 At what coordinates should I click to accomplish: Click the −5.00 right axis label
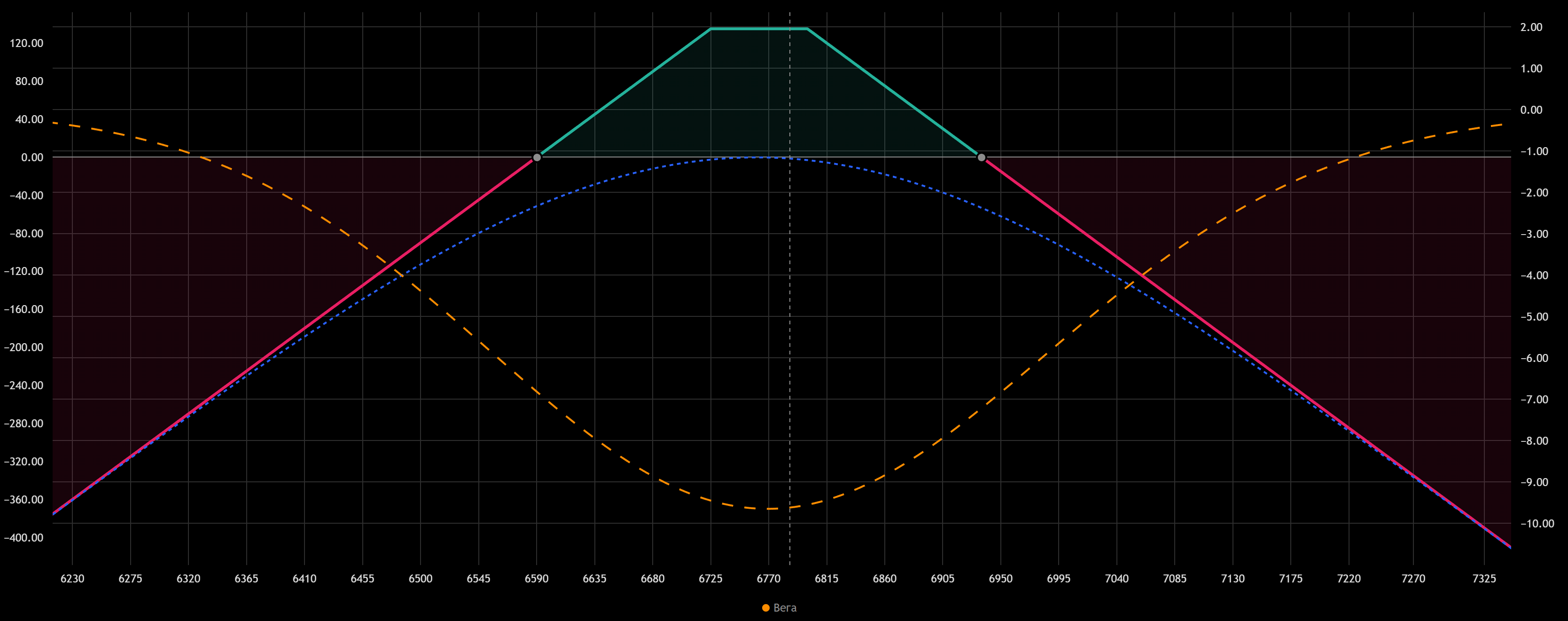coord(1534,316)
